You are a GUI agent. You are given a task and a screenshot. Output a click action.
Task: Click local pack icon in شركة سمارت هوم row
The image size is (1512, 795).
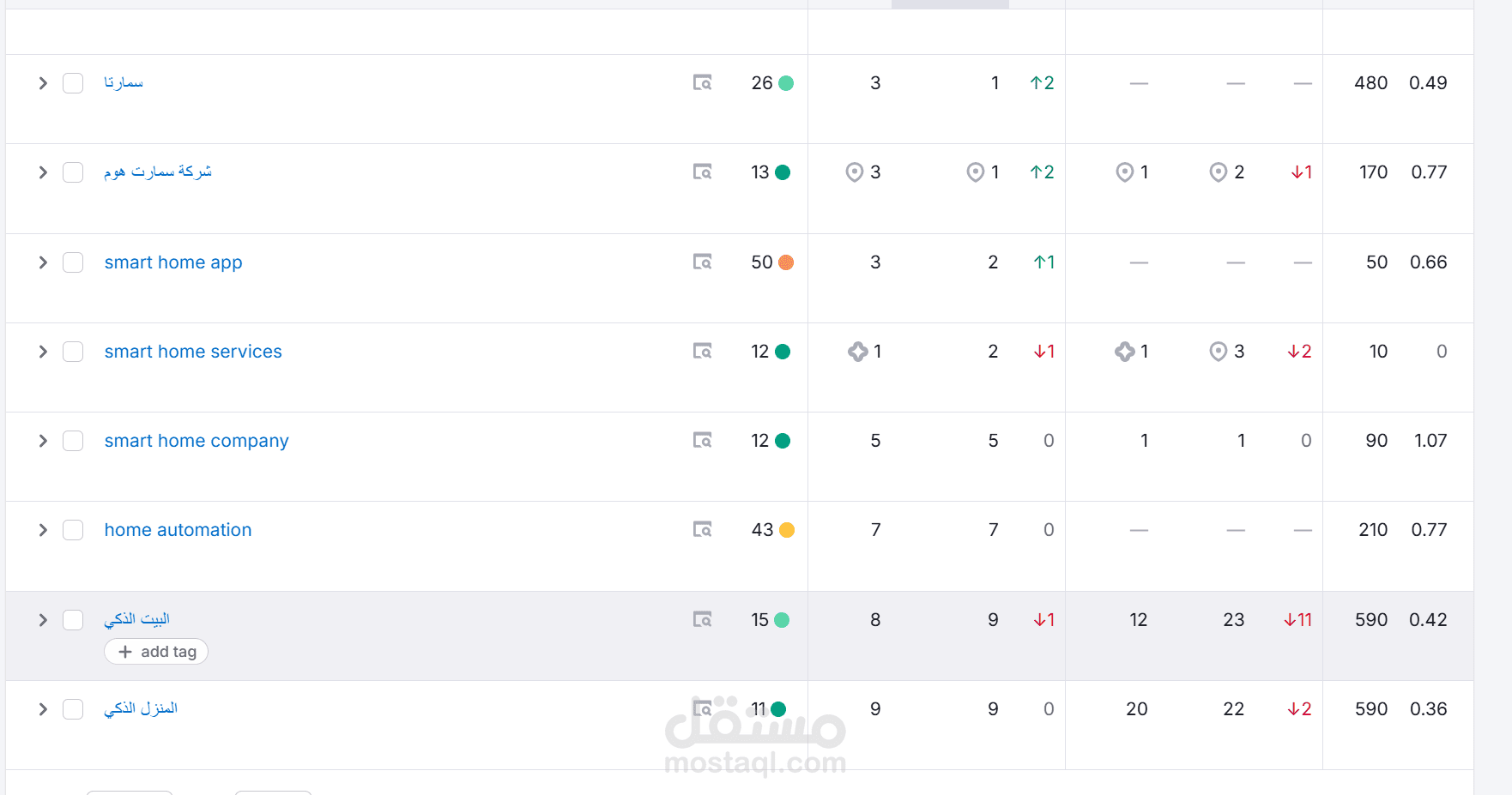point(854,172)
